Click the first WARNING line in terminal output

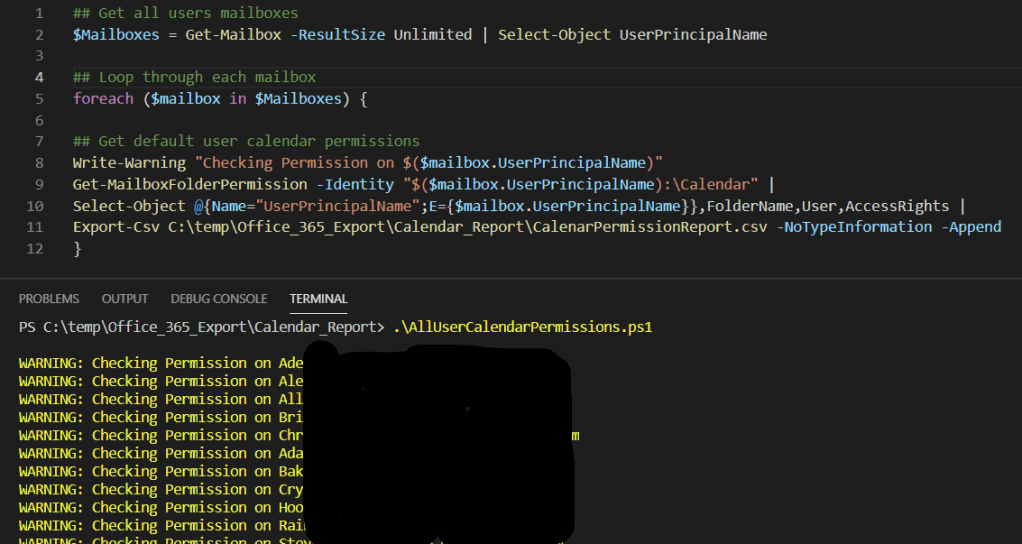160,363
